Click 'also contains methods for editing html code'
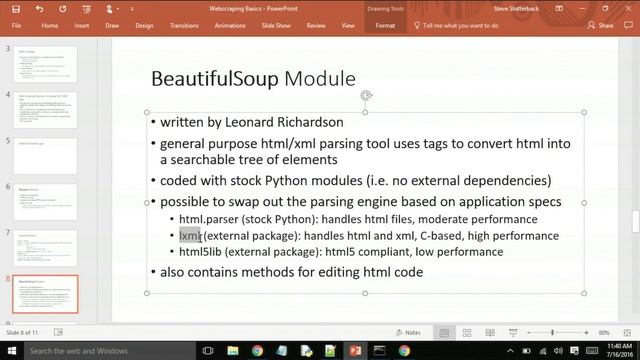 point(291,272)
